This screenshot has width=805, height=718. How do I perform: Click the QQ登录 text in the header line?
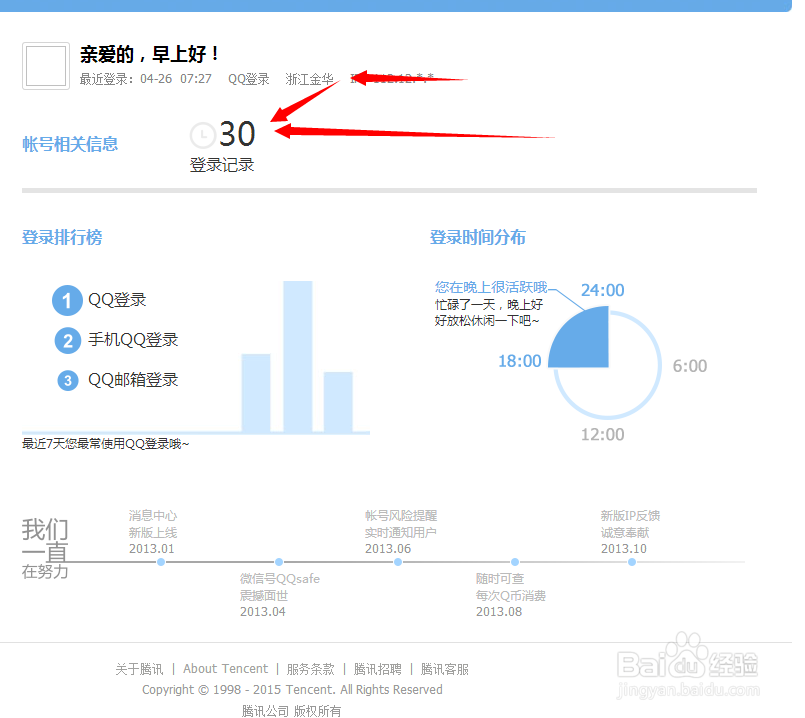pos(249,79)
